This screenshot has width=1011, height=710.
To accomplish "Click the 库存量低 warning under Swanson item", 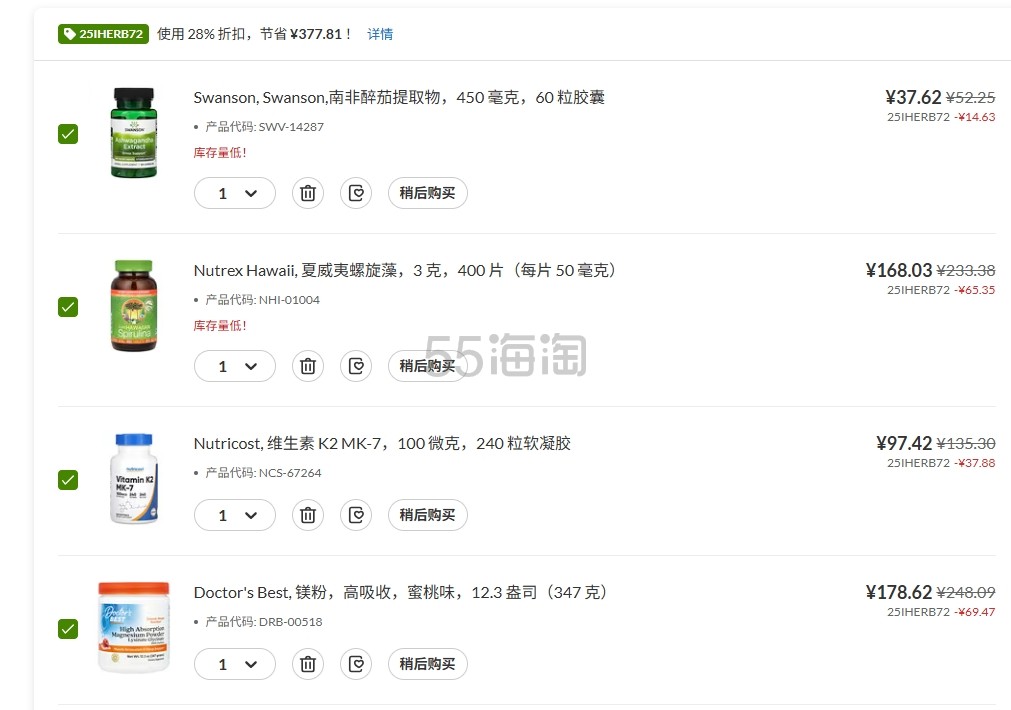I will point(220,153).
